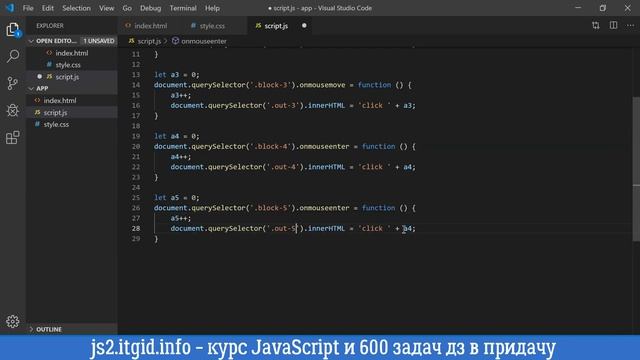The height and width of the screenshot is (360, 640).
Task: Click the EXPLORER panel title
Action: tap(50, 25)
